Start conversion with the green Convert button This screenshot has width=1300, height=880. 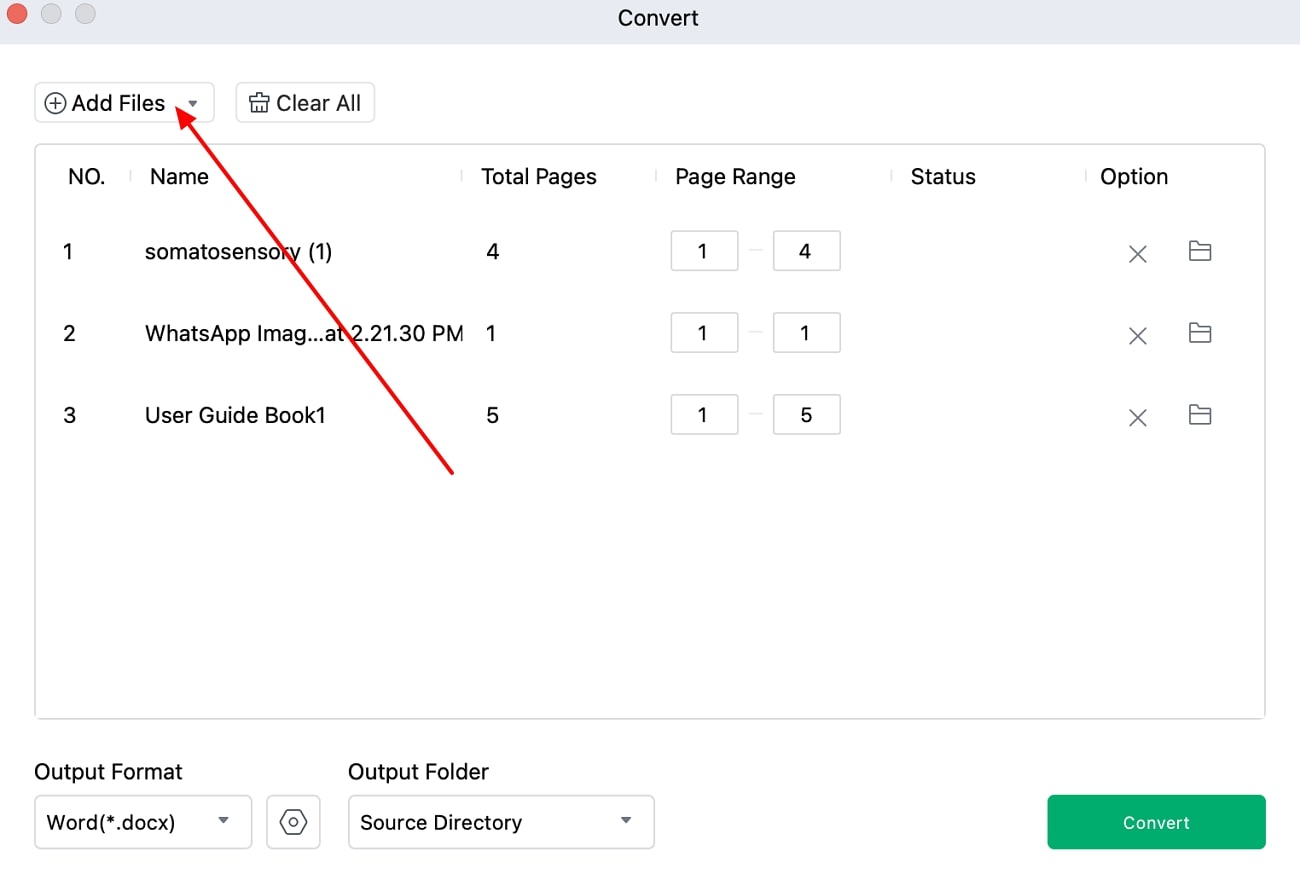[1156, 822]
